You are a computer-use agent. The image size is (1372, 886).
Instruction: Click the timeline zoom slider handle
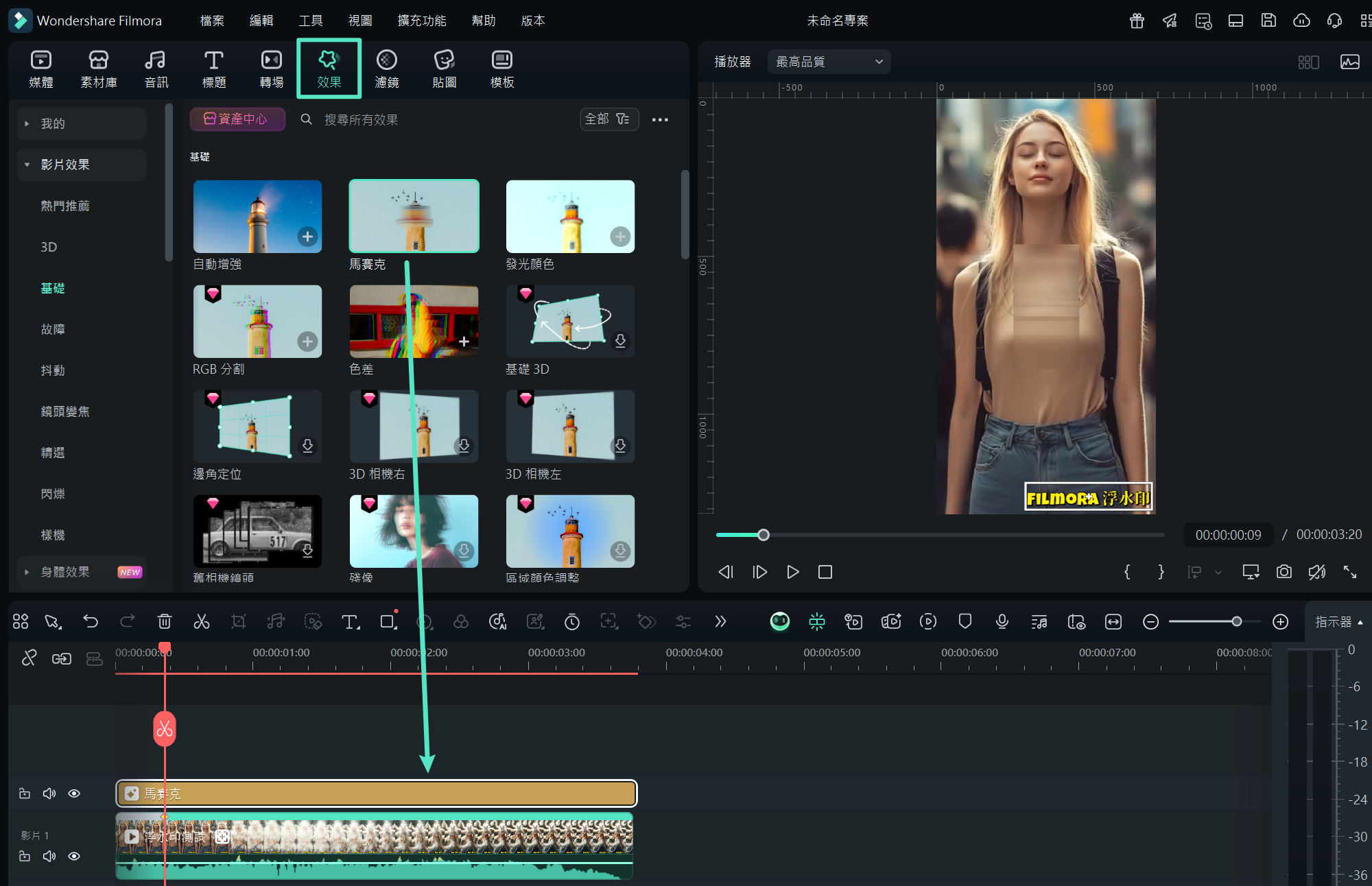pos(1236,621)
